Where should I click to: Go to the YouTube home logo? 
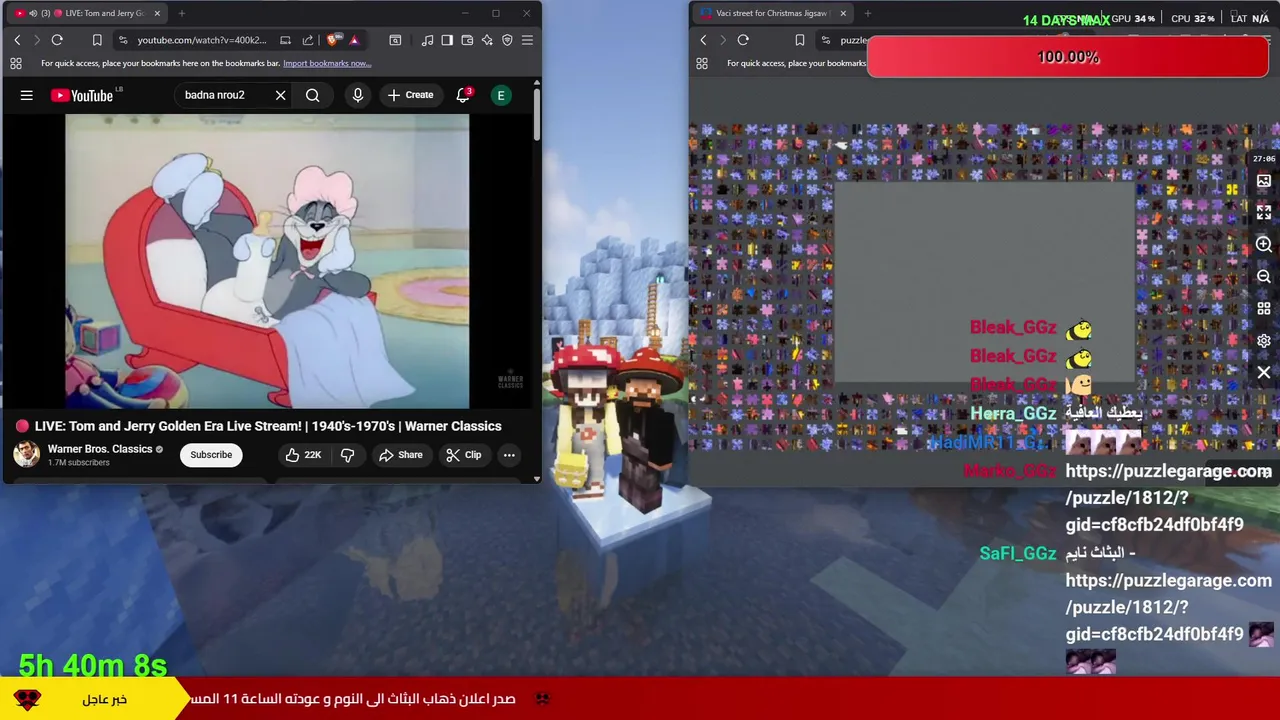[82, 95]
